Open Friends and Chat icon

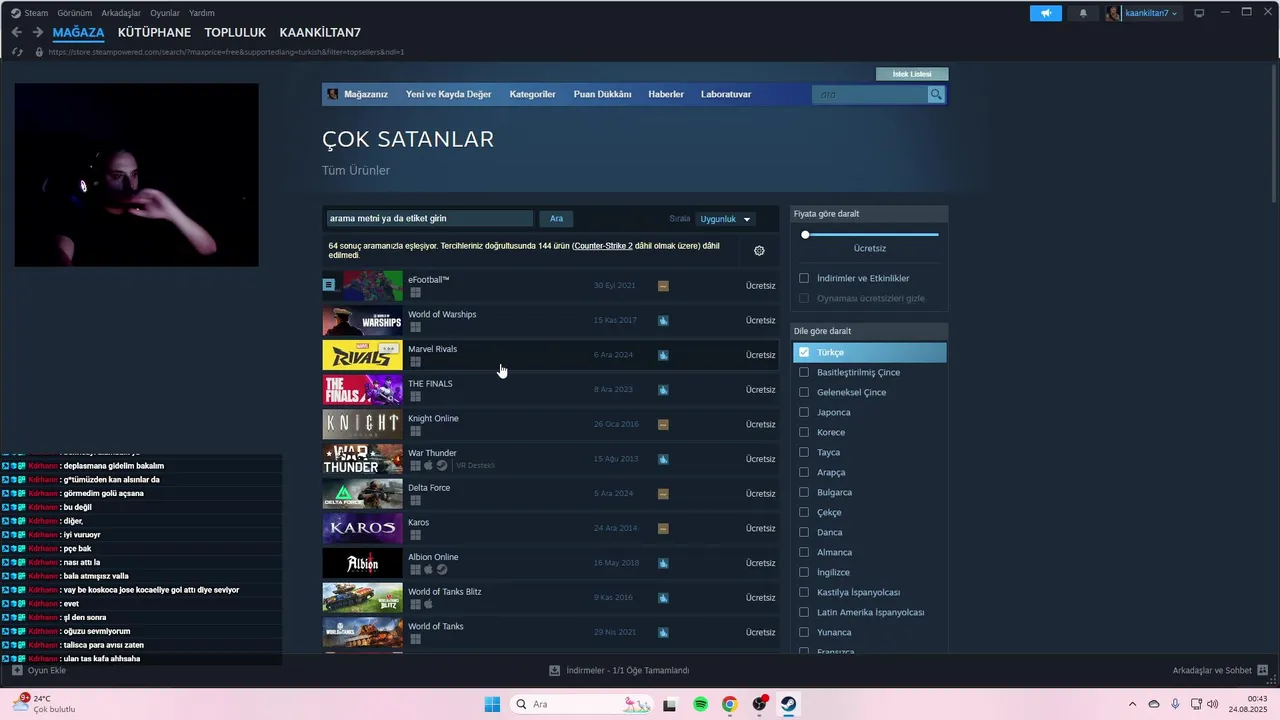coord(1263,670)
